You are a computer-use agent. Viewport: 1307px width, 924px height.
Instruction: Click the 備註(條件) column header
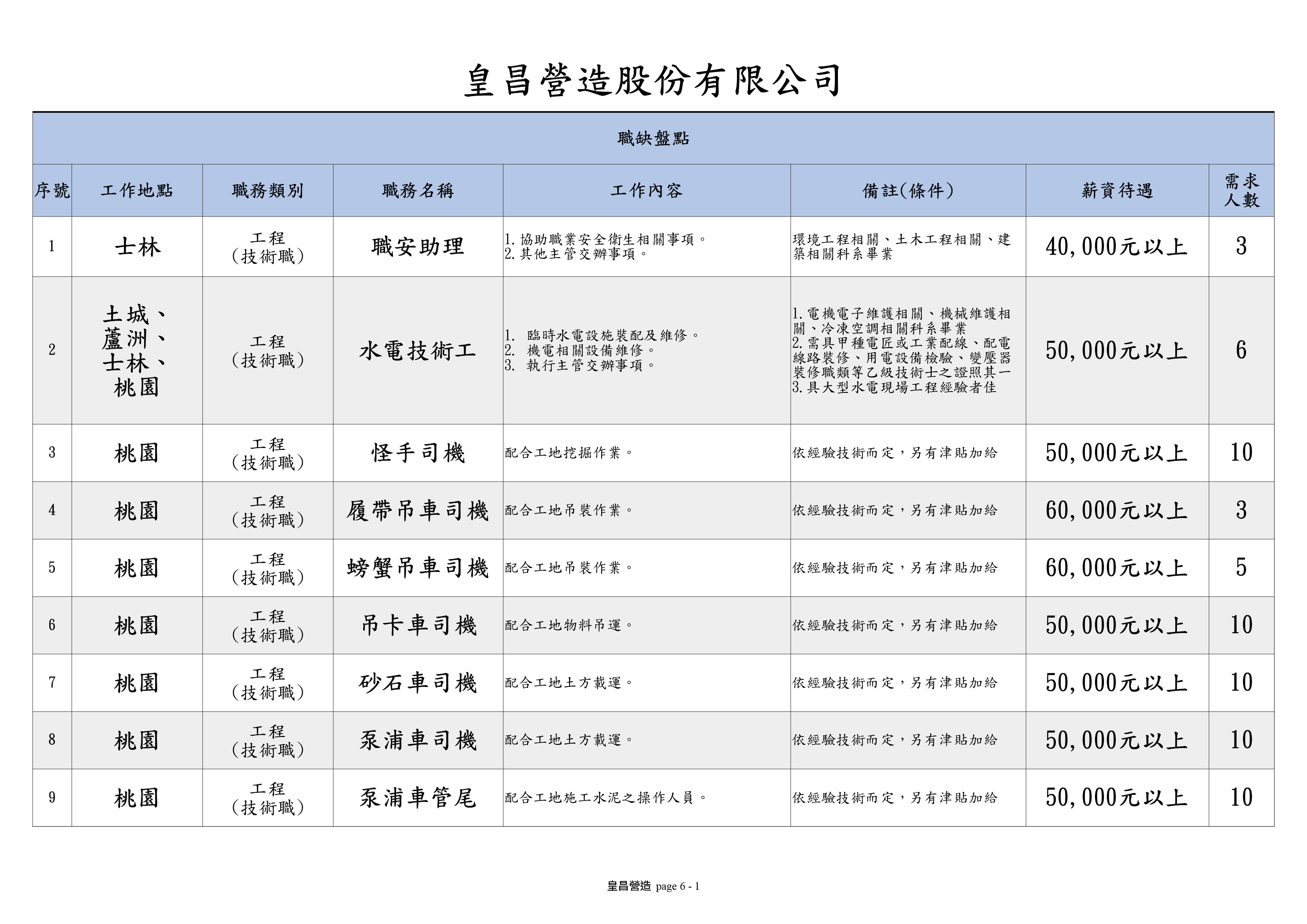tap(908, 191)
